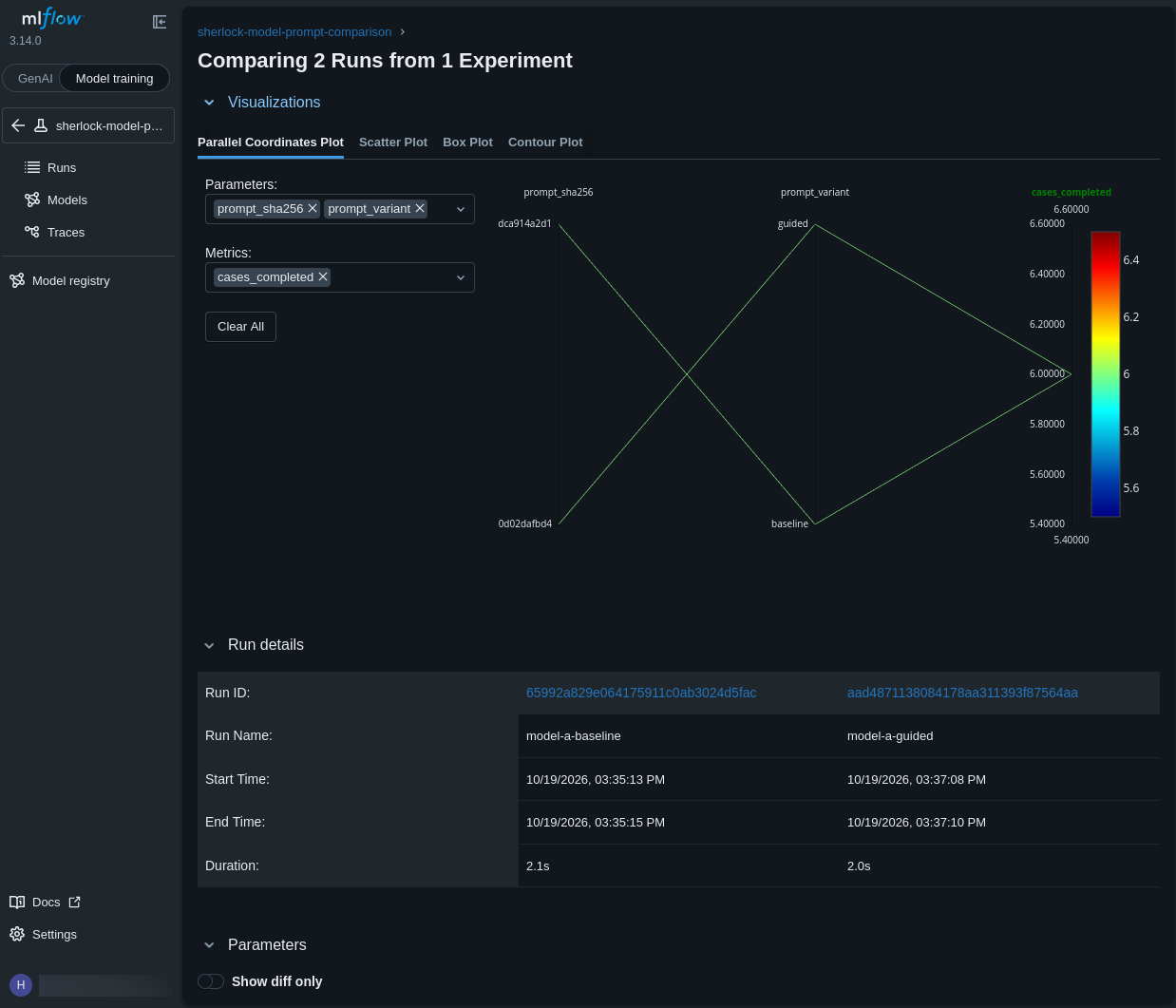Click the breadcrumb chevron after experiment name
This screenshot has height=1008, width=1176.
point(402,32)
